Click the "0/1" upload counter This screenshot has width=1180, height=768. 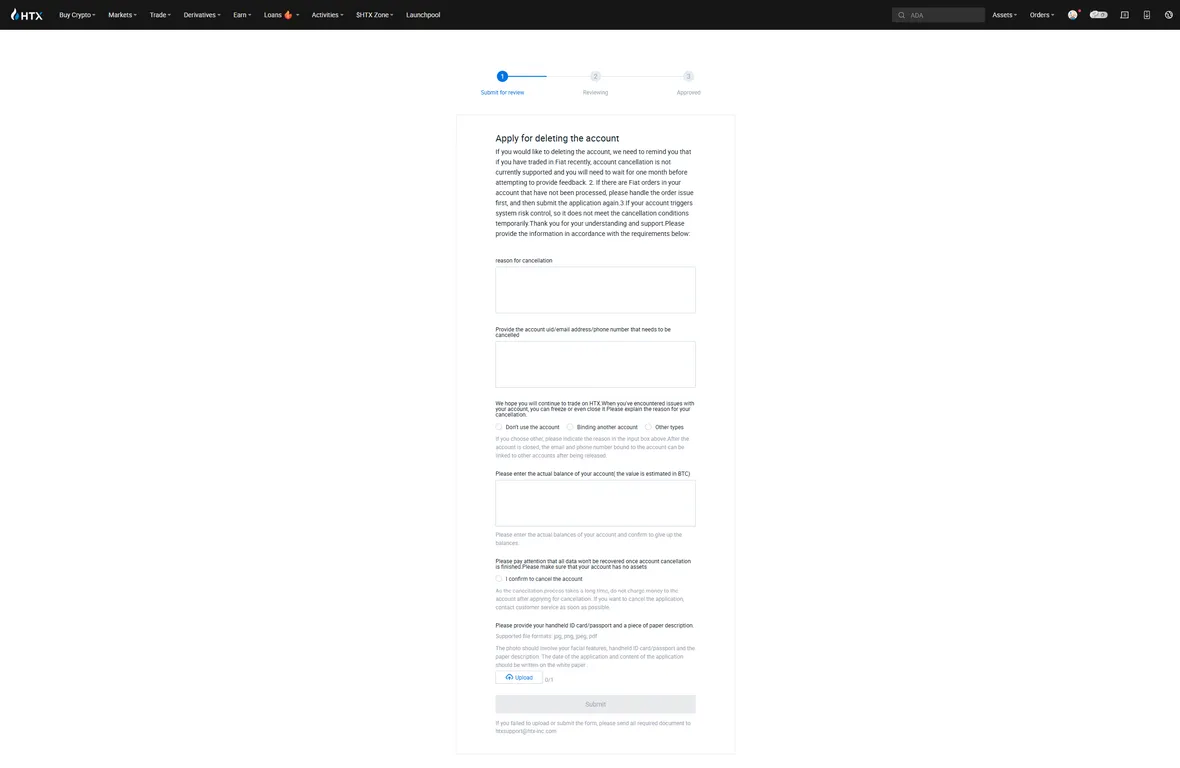[549, 679]
